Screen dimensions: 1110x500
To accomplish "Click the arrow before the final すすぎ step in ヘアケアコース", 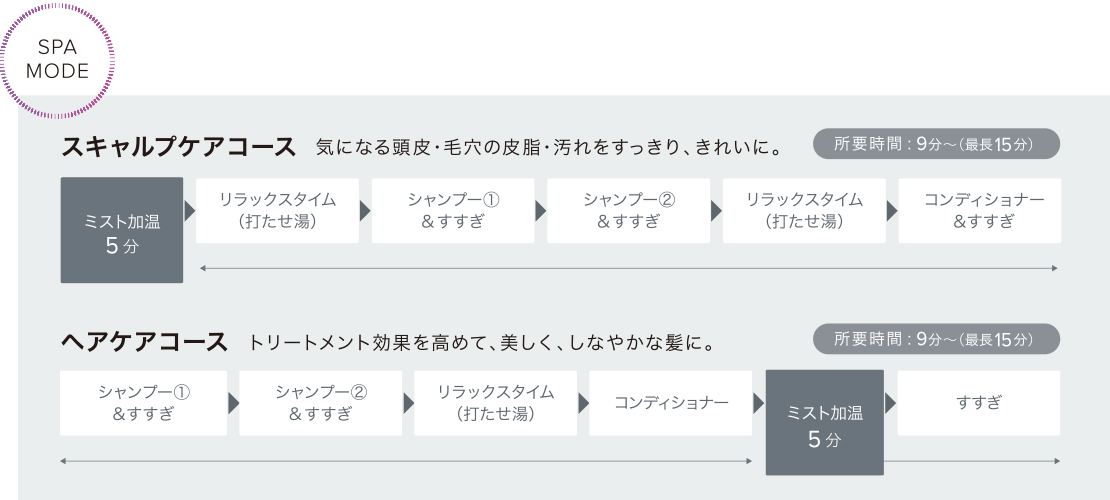I will (890, 403).
